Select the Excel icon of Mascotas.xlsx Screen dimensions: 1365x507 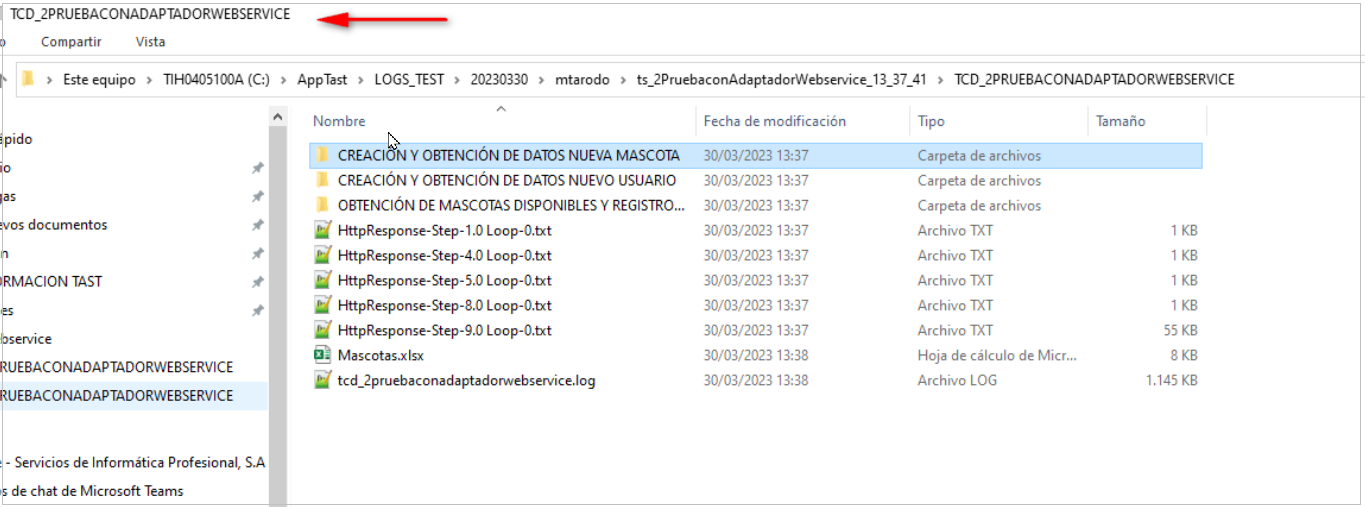[322, 356]
